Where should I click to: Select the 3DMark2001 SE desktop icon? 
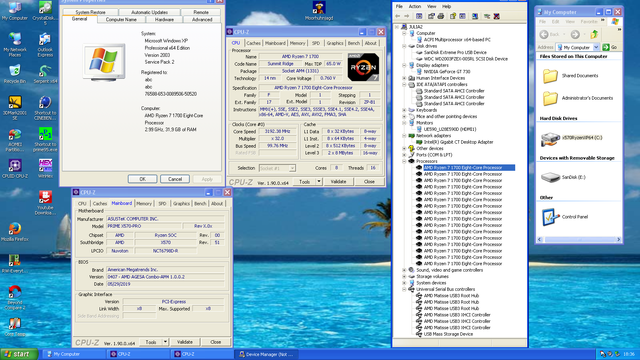15,108
